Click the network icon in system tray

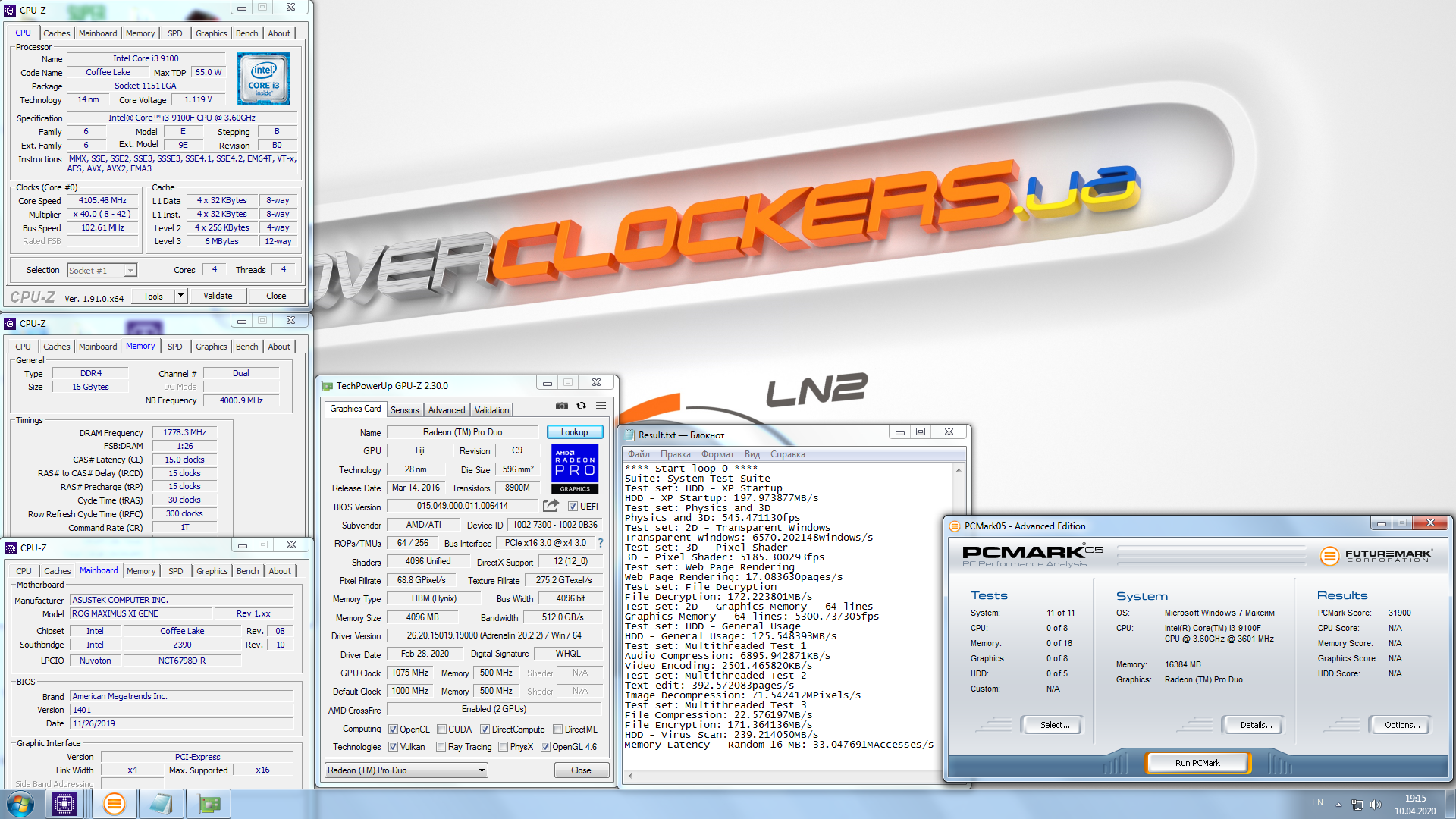point(1357,804)
